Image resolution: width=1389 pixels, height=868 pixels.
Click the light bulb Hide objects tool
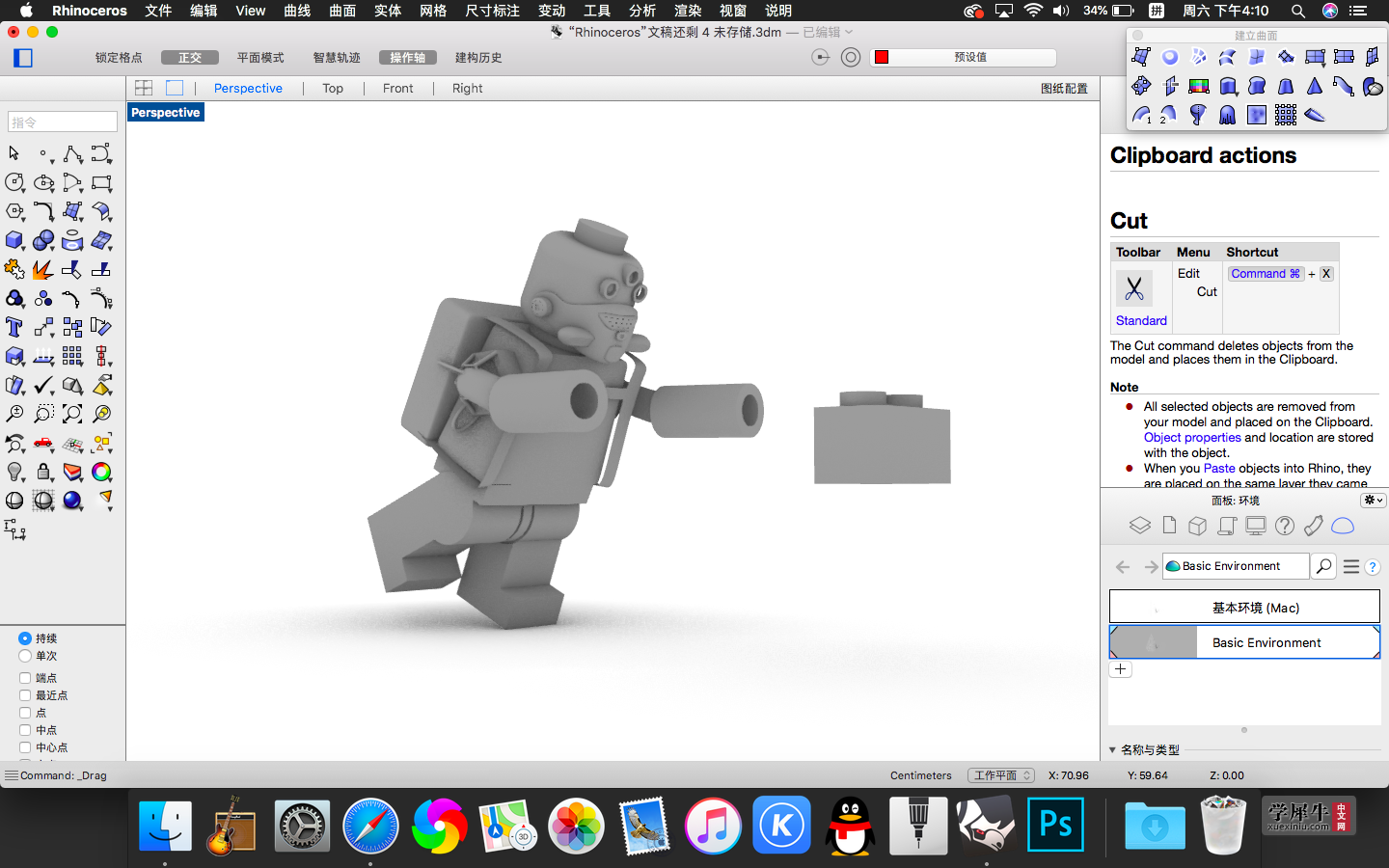point(14,472)
